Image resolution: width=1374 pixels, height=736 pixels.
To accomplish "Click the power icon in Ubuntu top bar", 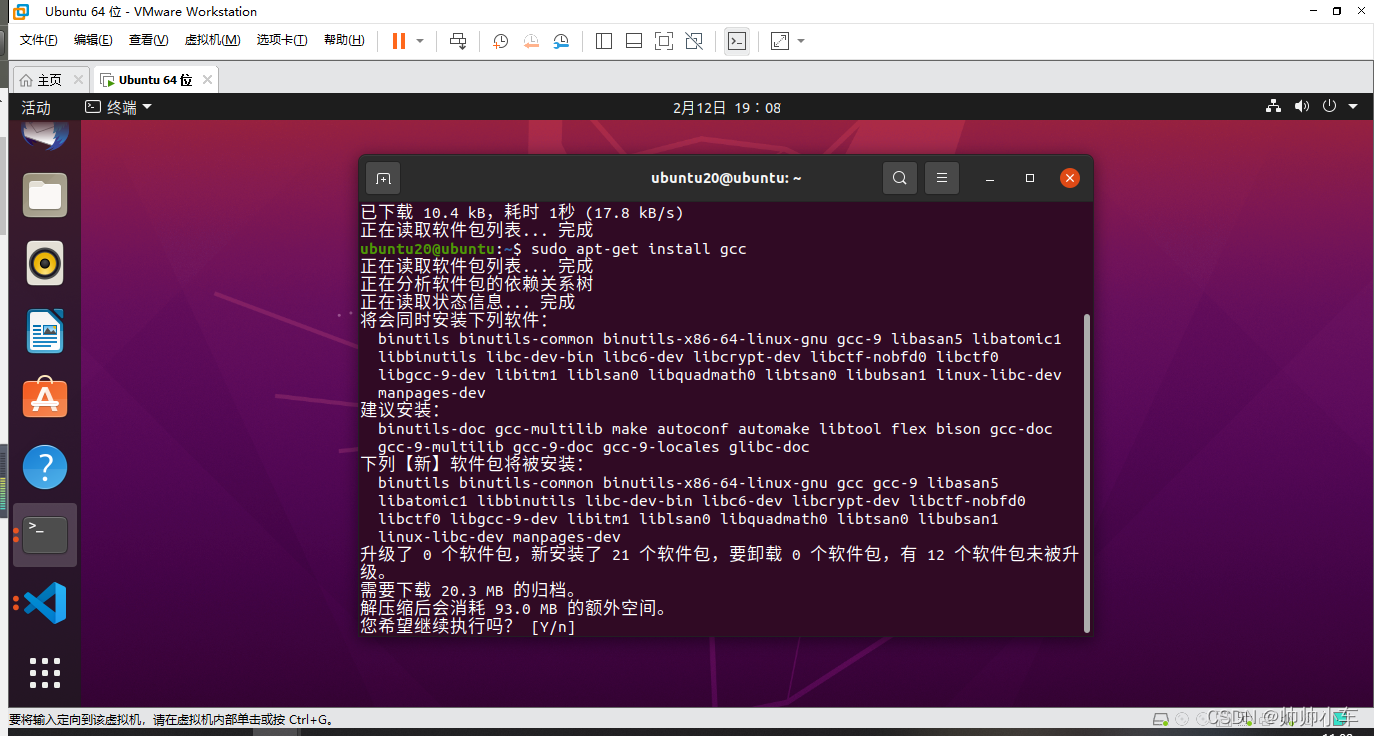I will [1329, 106].
